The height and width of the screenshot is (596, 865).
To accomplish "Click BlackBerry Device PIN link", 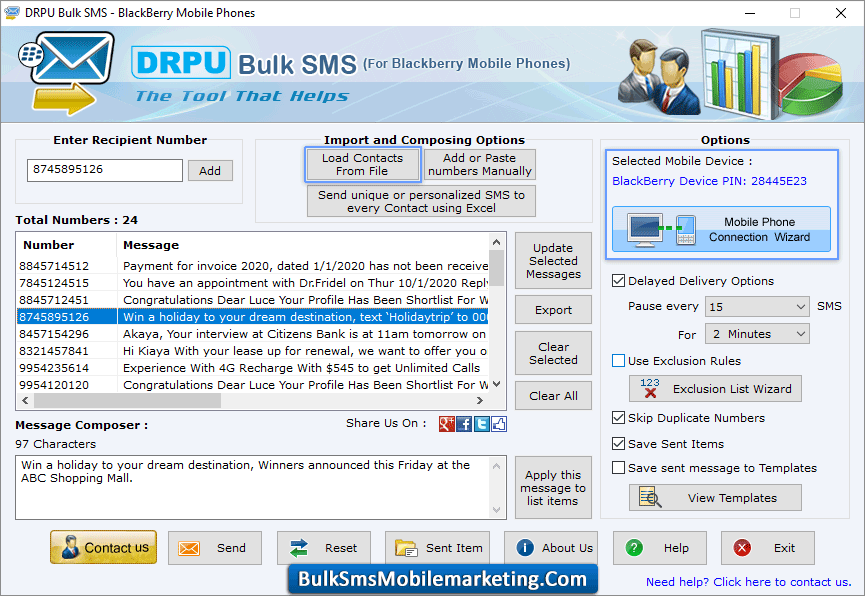I will [x=709, y=181].
